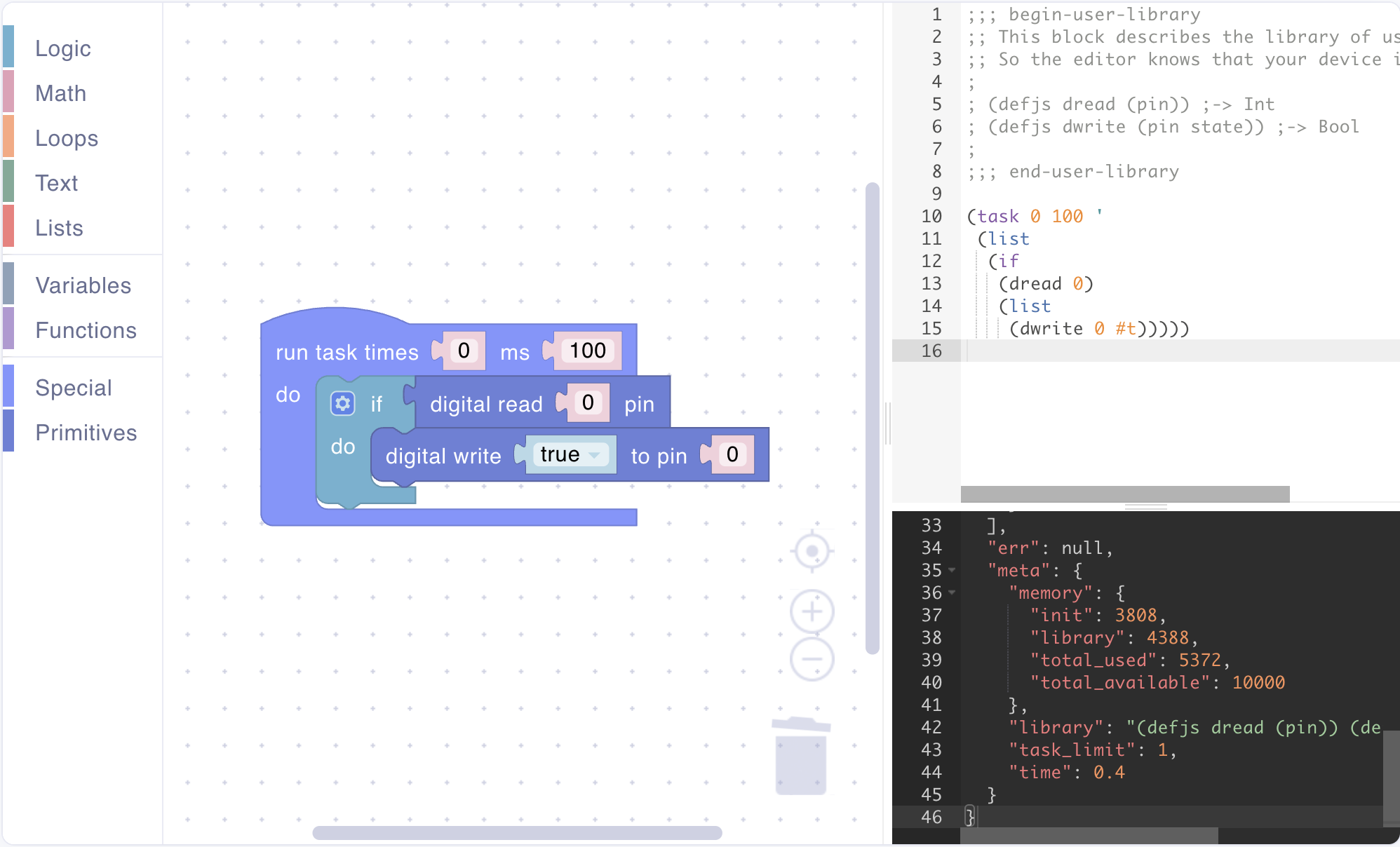Open the Math block category
Screen dimensions: 1400x847
pyautogui.click(x=61, y=93)
